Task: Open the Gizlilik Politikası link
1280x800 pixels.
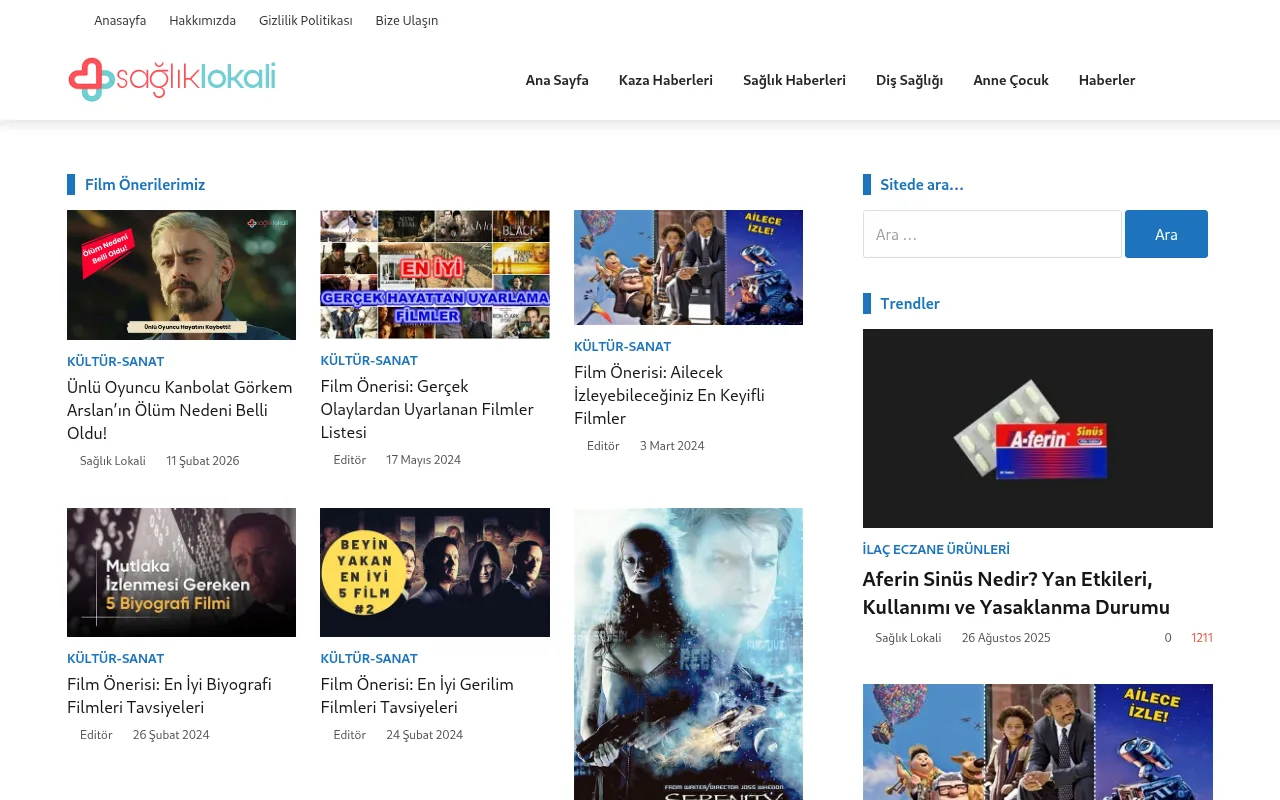Action: pyautogui.click(x=305, y=20)
